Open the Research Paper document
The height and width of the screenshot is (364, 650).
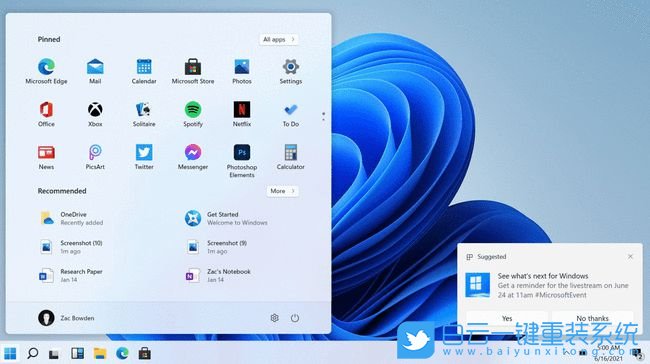point(71,275)
